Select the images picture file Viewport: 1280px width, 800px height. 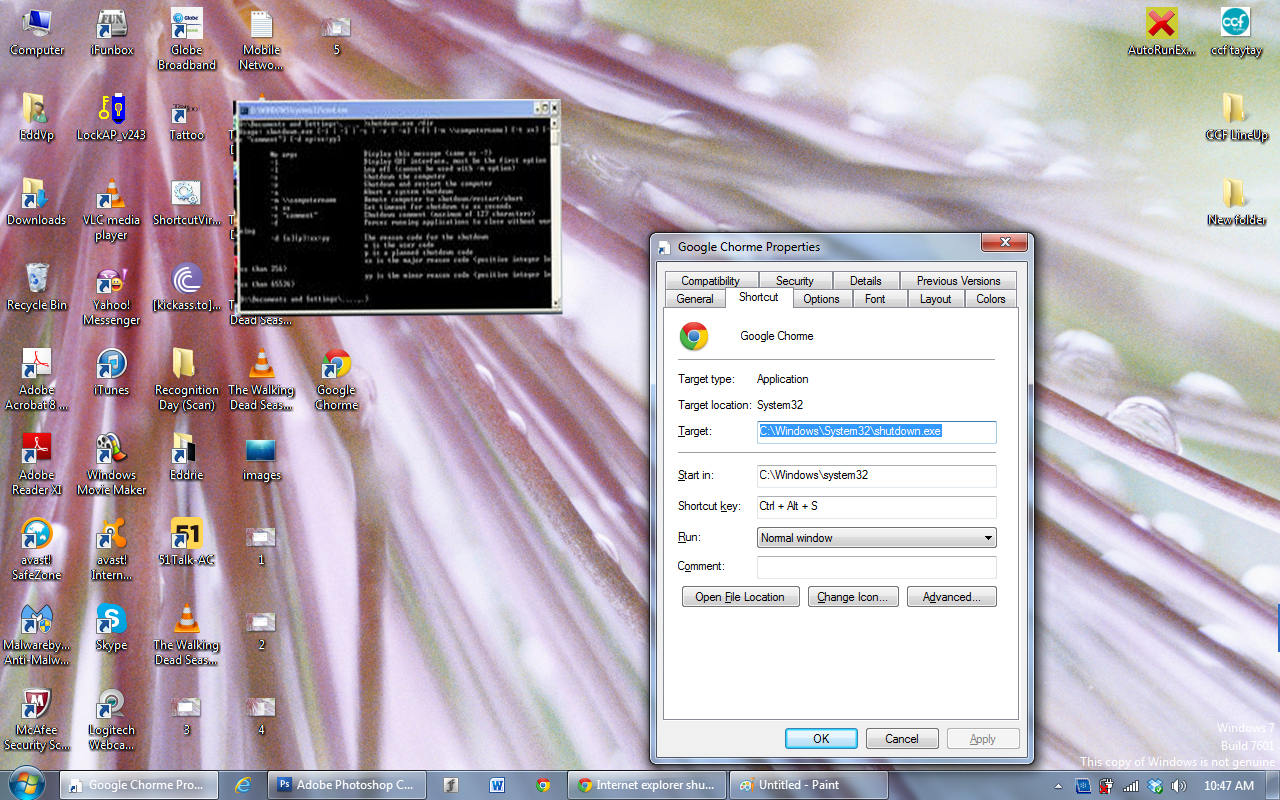(x=261, y=457)
